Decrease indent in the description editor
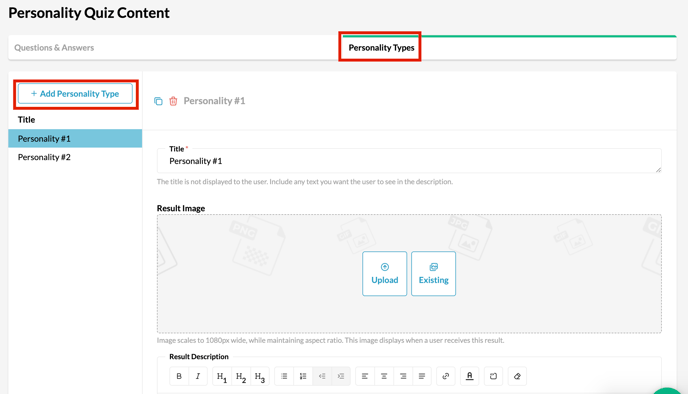Screen dimensions: 688x394 [322, 376]
